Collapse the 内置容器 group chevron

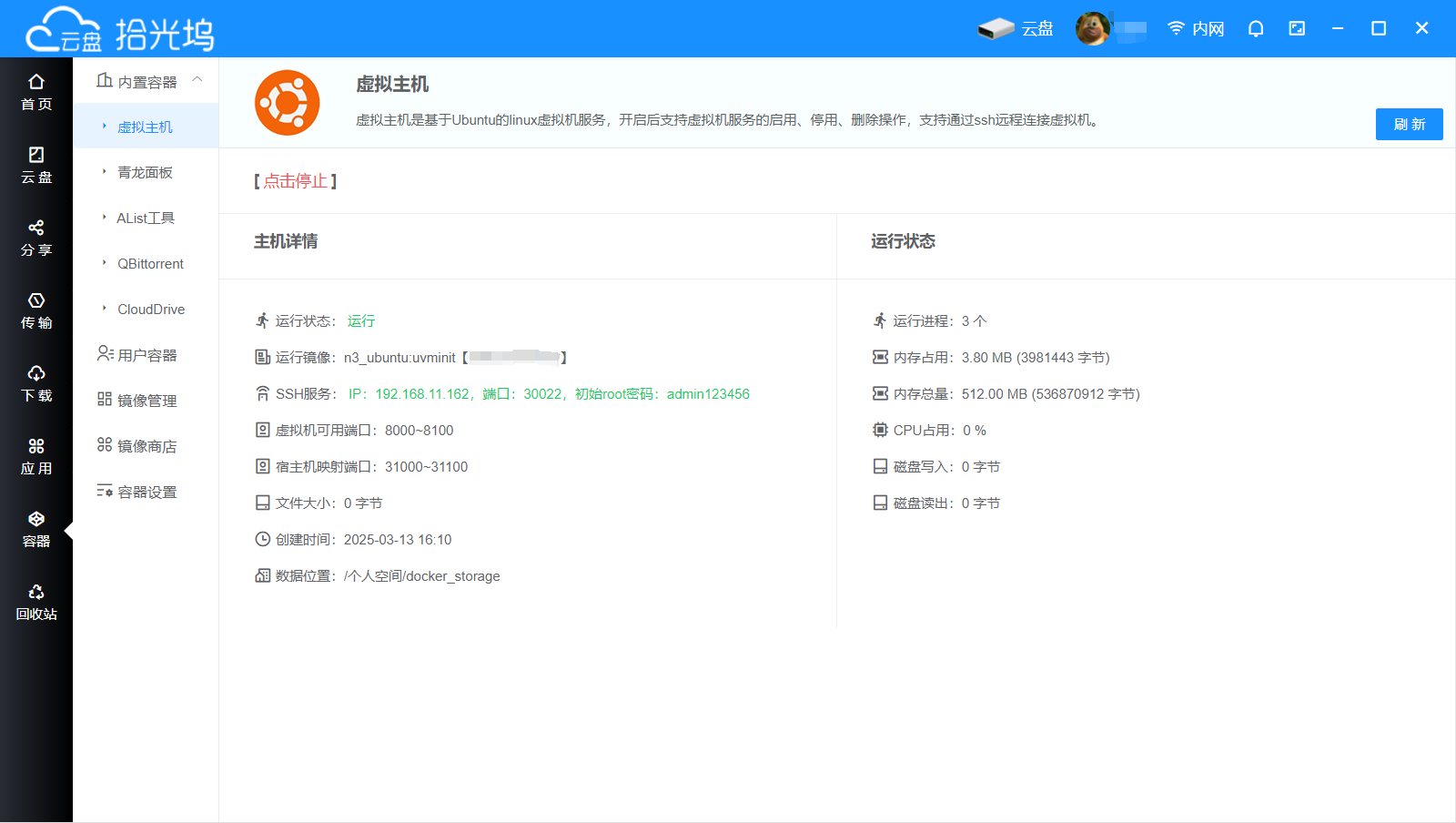[x=197, y=80]
